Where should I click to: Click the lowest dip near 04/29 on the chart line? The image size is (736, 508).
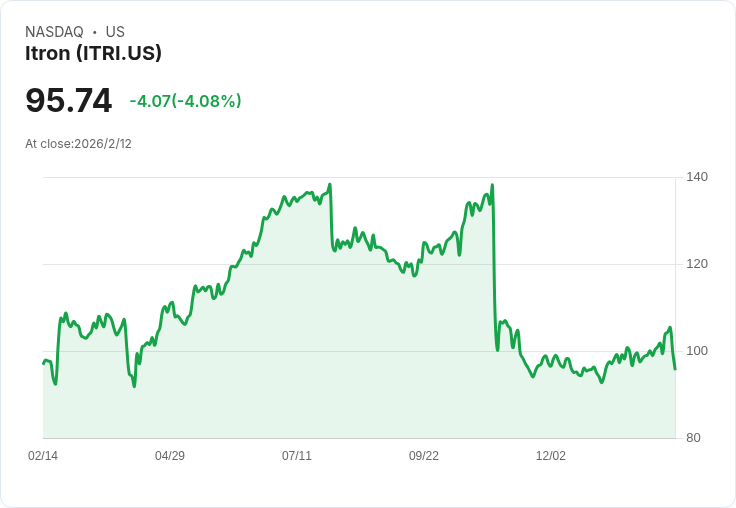click(x=134, y=386)
